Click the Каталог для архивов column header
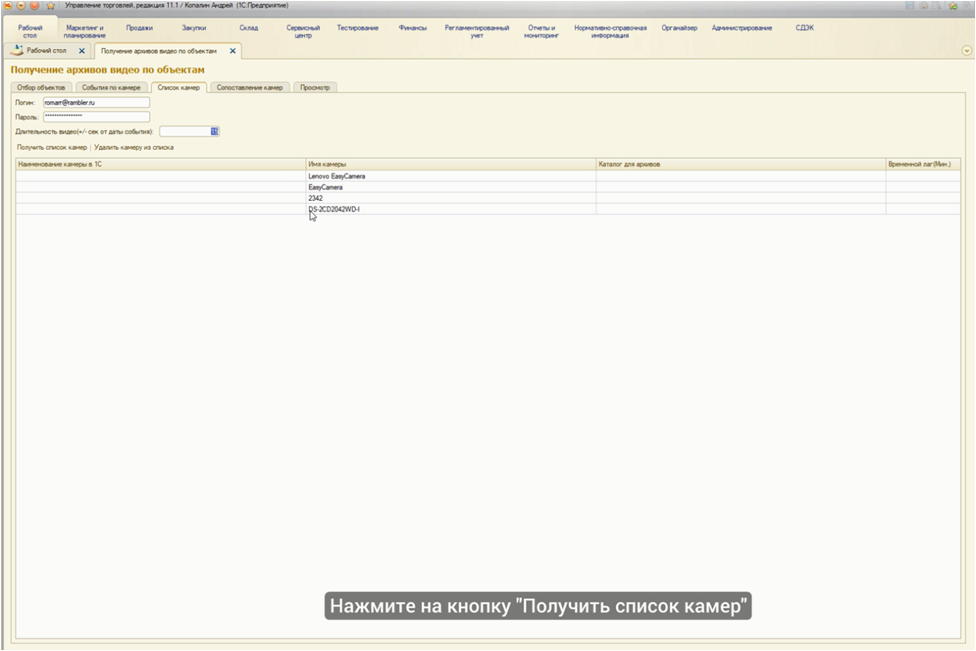 point(741,164)
